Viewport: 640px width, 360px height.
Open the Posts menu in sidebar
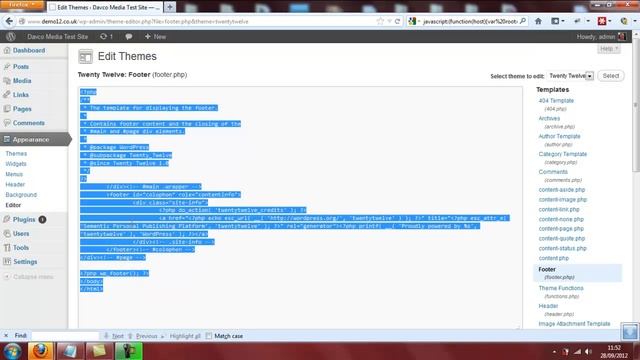click(x=21, y=67)
